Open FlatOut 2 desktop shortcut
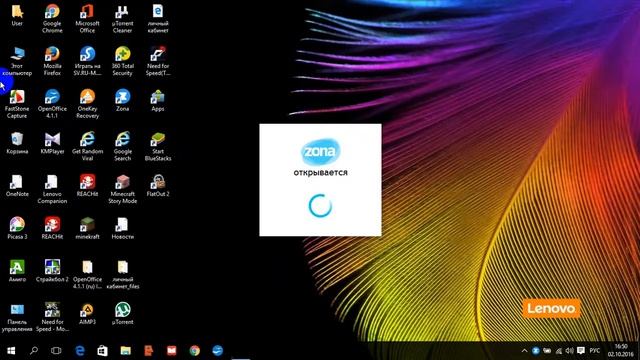This screenshot has height=360, width=640. click(158, 186)
